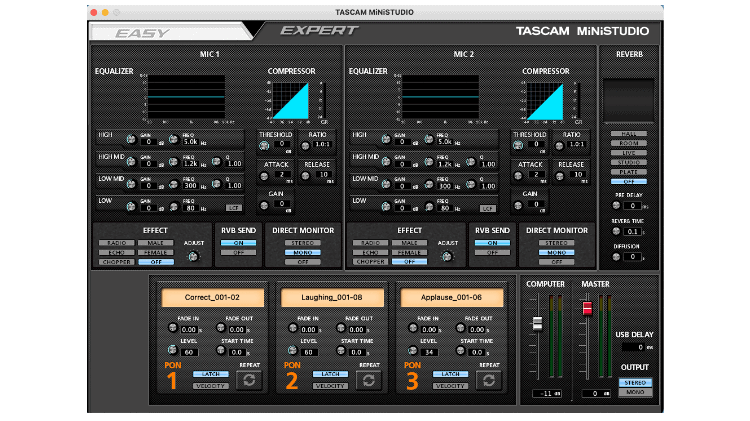Viewport: 750px width, 421px height.
Task: Select the RADIO effect for MIC 1
Action: point(117,243)
